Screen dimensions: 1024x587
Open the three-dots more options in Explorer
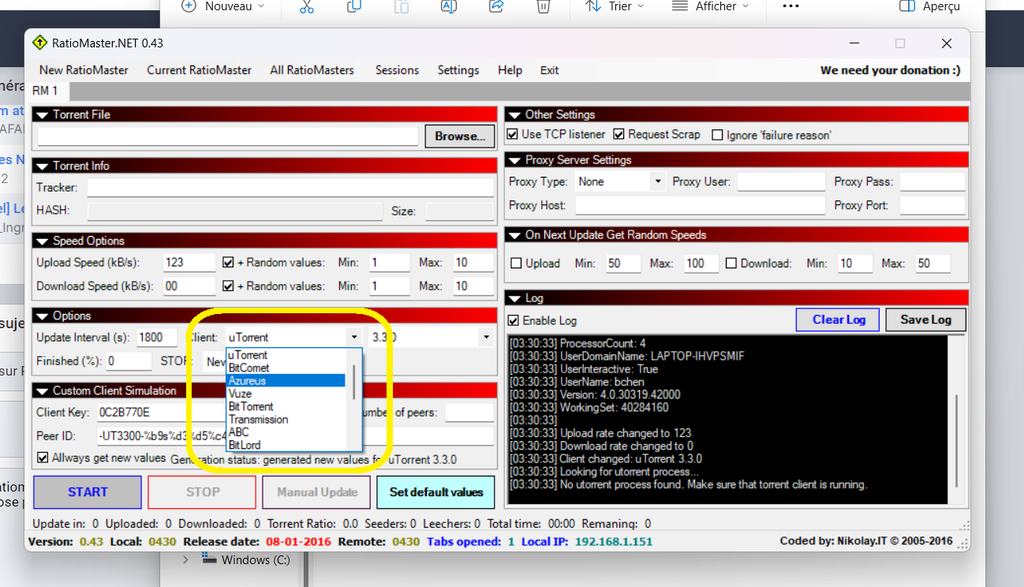790,7
